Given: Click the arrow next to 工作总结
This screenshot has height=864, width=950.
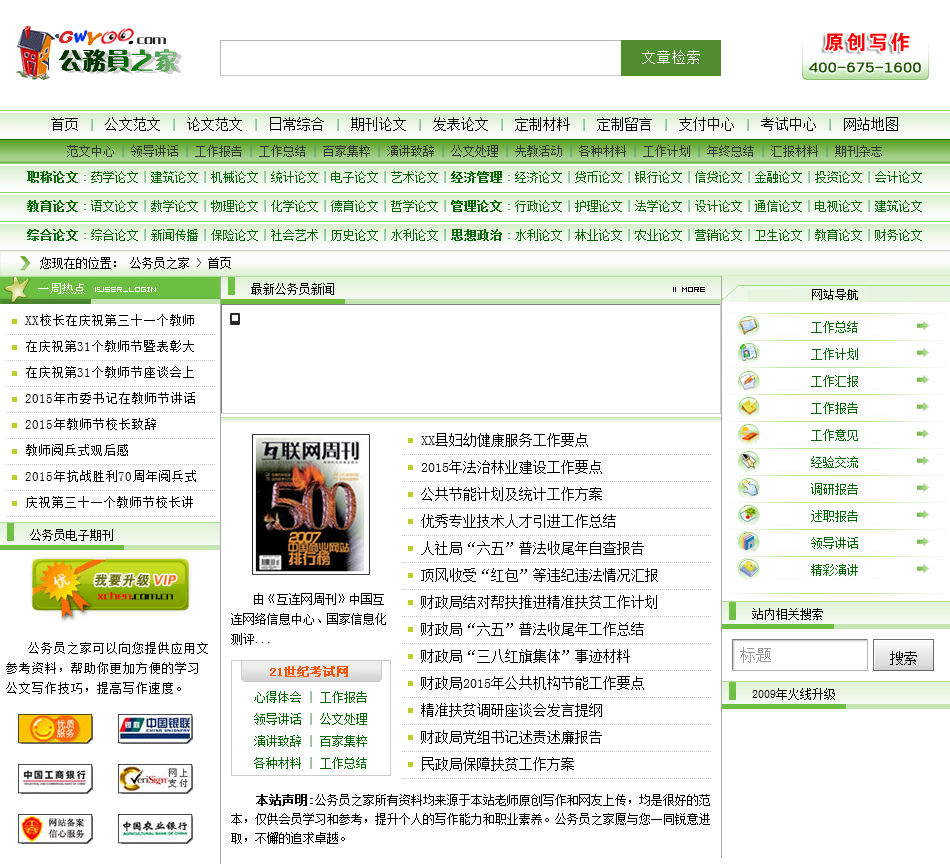Looking at the screenshot, I should click(x=922, y=326).
